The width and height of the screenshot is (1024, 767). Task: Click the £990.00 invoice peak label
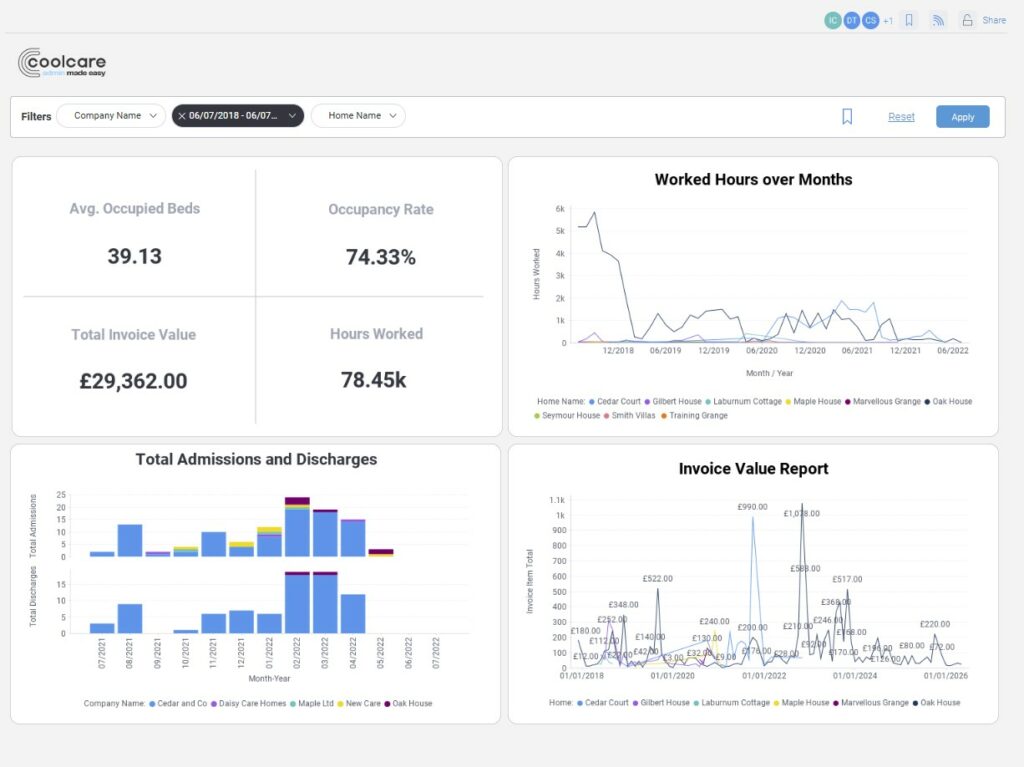752,507
